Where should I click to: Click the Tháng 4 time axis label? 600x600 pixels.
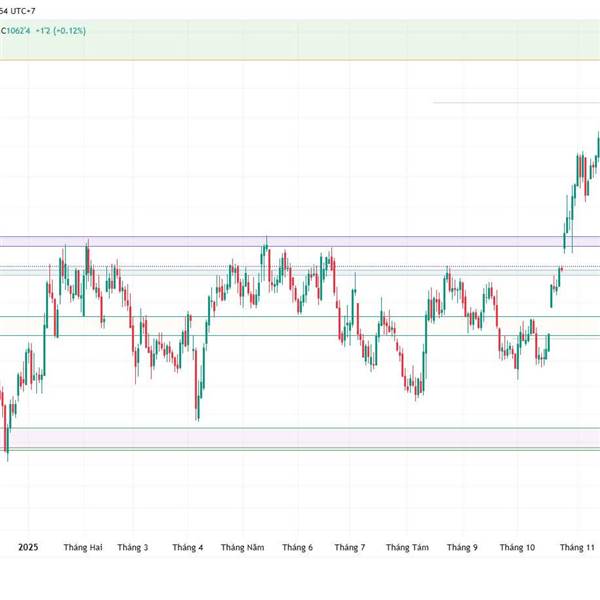click(x=188, y=547)
